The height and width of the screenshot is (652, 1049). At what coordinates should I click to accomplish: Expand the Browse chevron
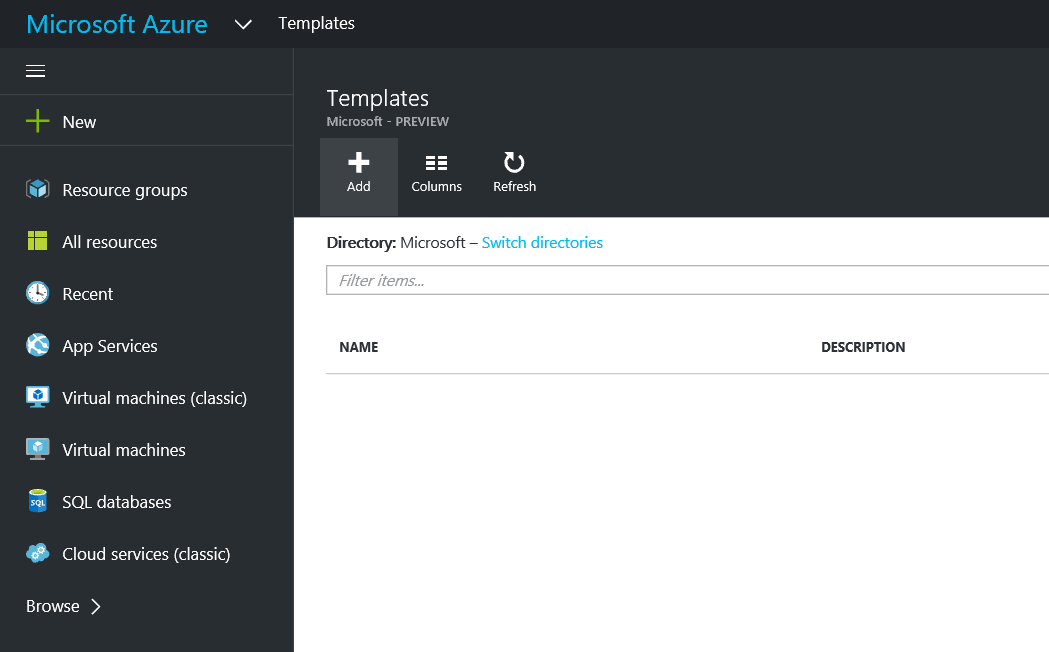click(x=96, y=606)
